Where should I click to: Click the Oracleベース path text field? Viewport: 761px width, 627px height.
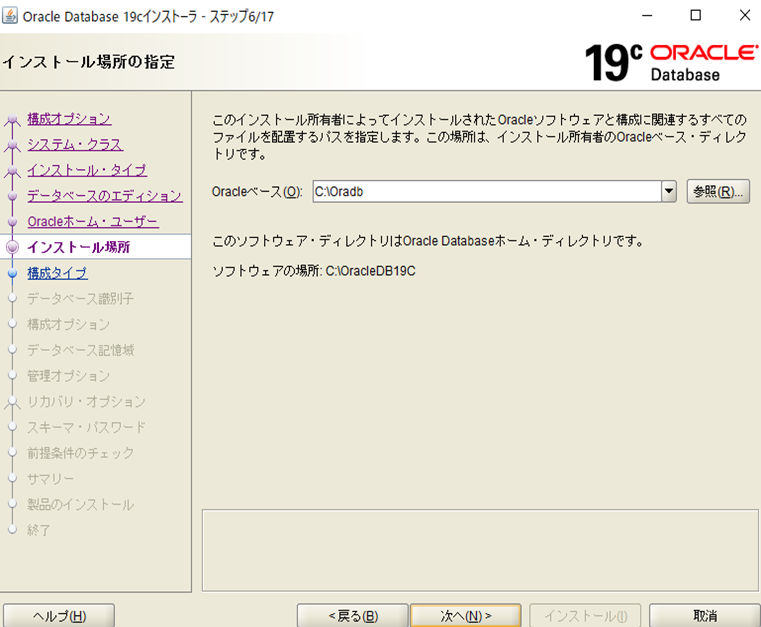[x=486, y=191]
